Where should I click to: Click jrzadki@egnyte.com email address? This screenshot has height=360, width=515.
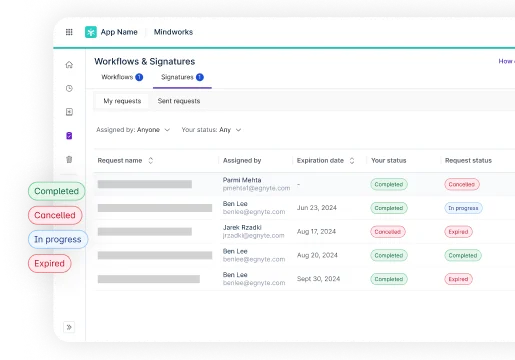(x=253, y=235)
